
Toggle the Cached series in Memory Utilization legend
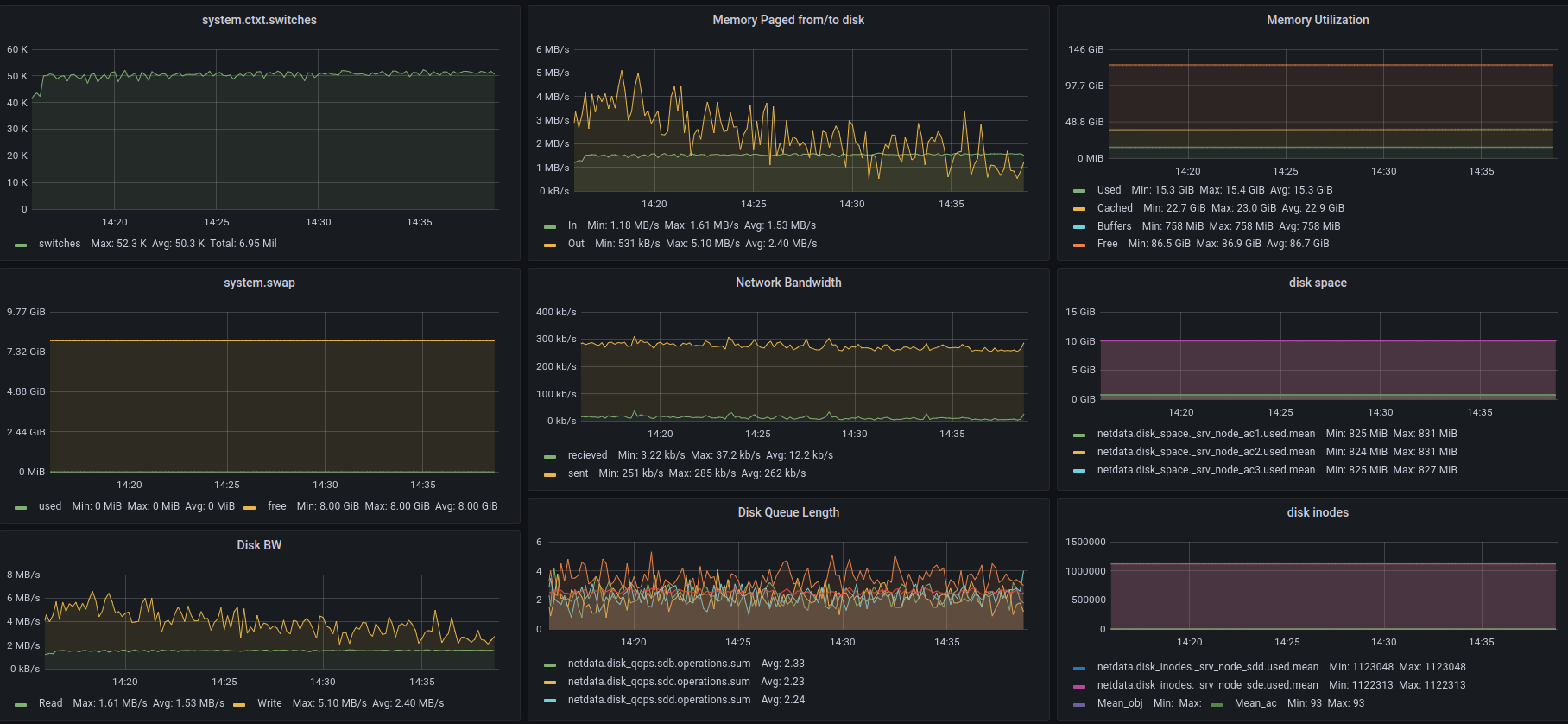(x=1114, y=208)
